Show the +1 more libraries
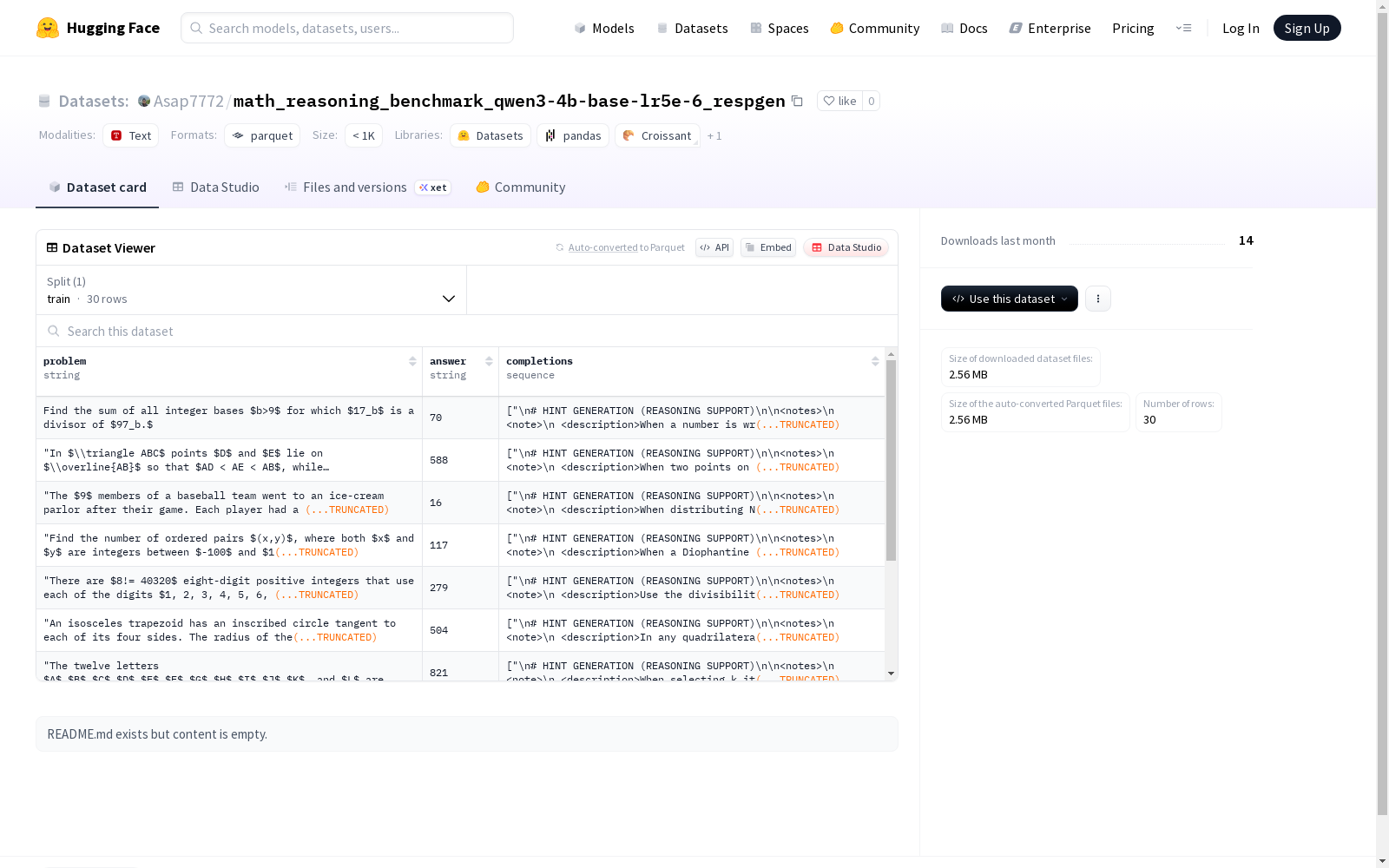Viewport: 1389px width, 868px height. coord(714,135)
